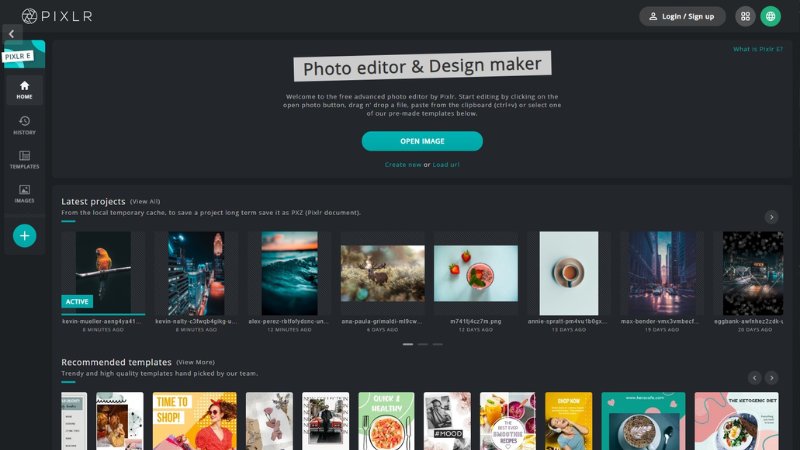Choose the teal coffee cafe template
The image size is (800, 450).
pyautogui.click(x=643, y=421)
